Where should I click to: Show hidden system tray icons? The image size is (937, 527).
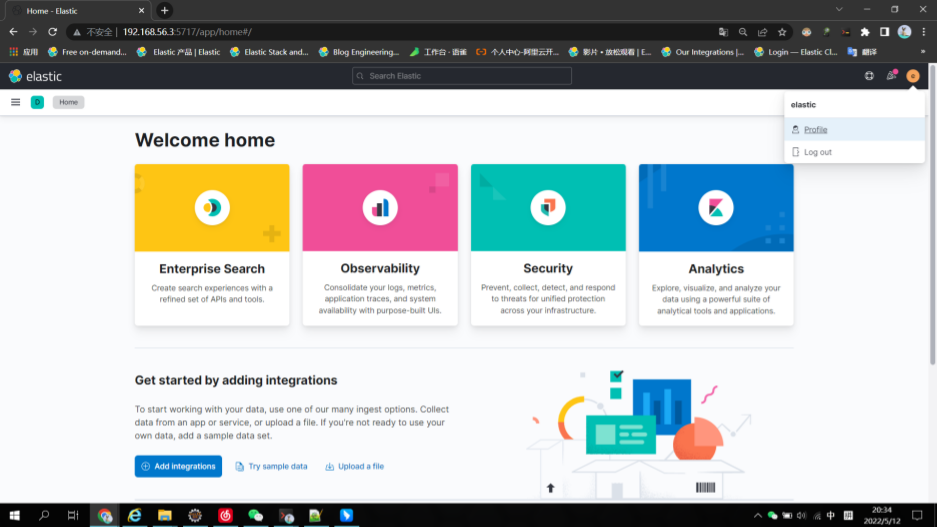[x=757, y=516]
